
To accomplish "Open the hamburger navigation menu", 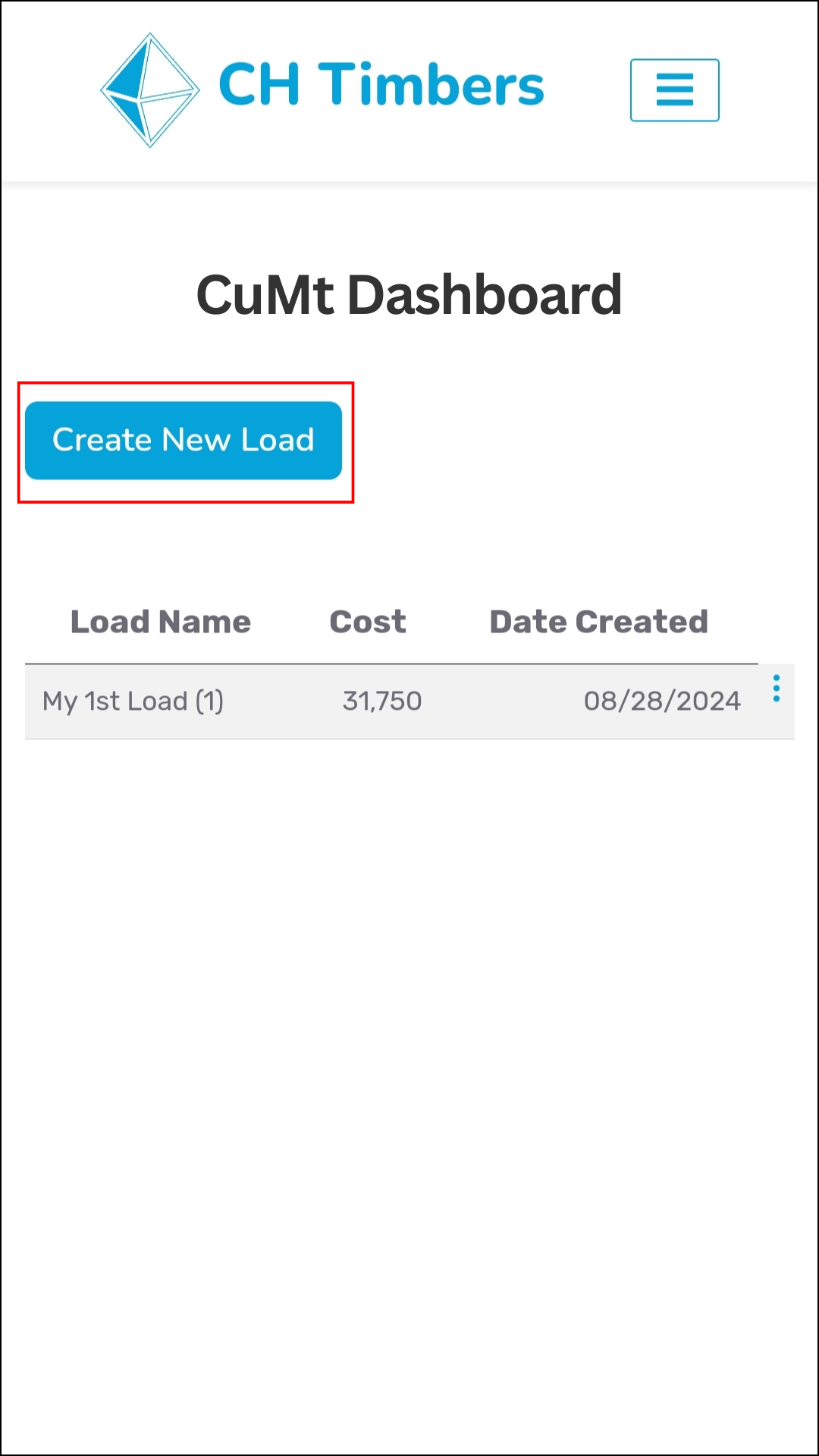I will tap(674, 90).
